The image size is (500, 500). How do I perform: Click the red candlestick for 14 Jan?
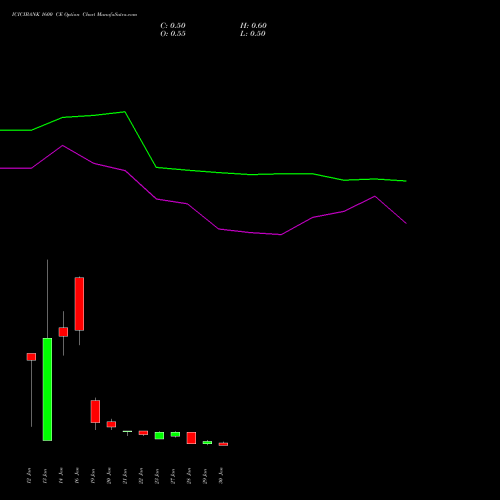[63, 332]
